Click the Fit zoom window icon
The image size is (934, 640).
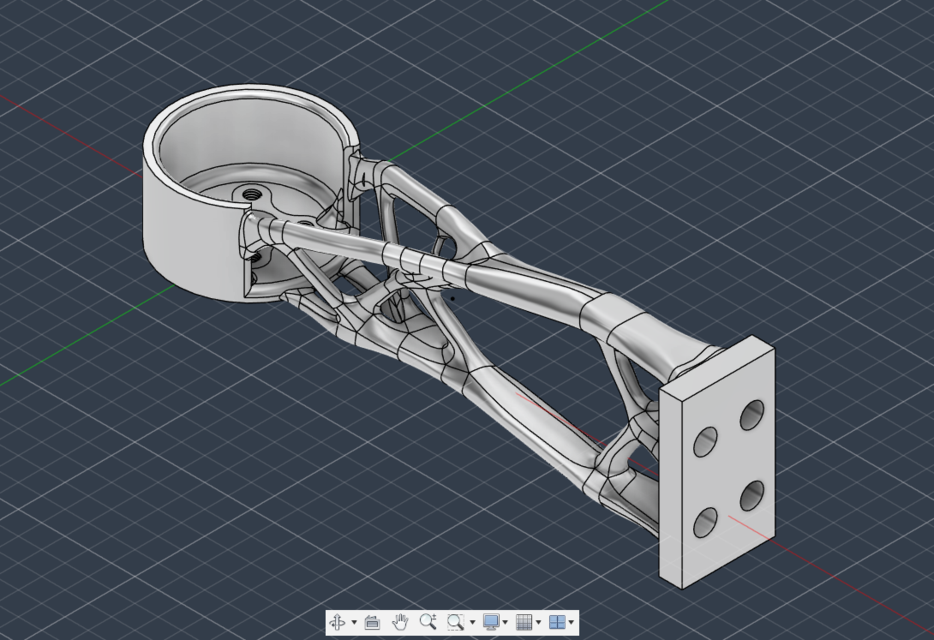point(454,621)
